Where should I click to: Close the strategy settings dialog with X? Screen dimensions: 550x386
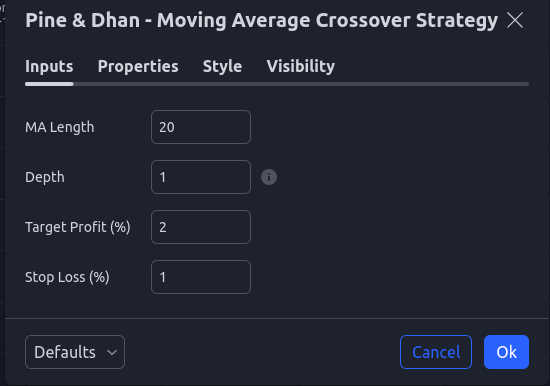515,20
